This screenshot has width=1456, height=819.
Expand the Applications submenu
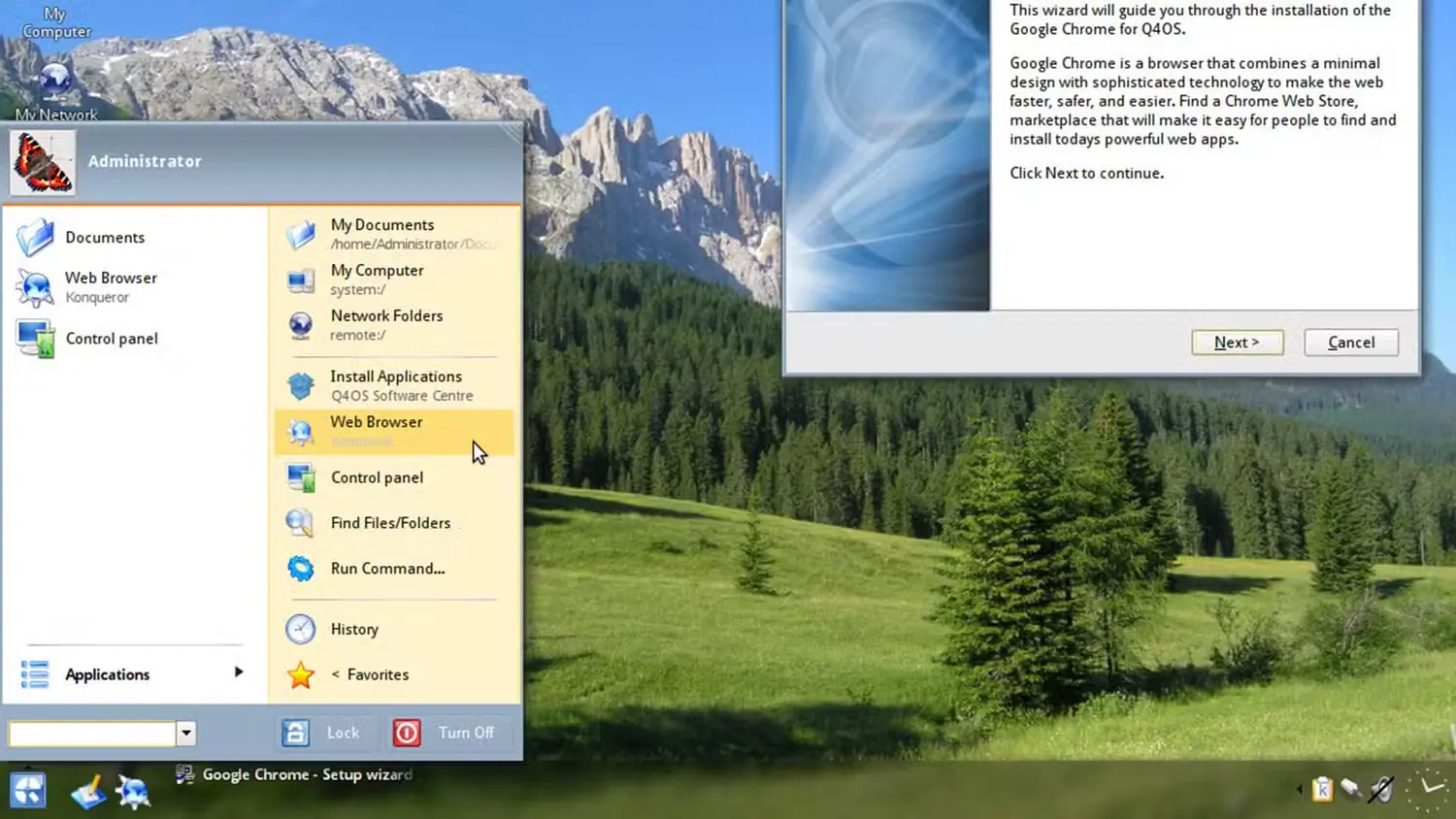(x=131, y=674)
